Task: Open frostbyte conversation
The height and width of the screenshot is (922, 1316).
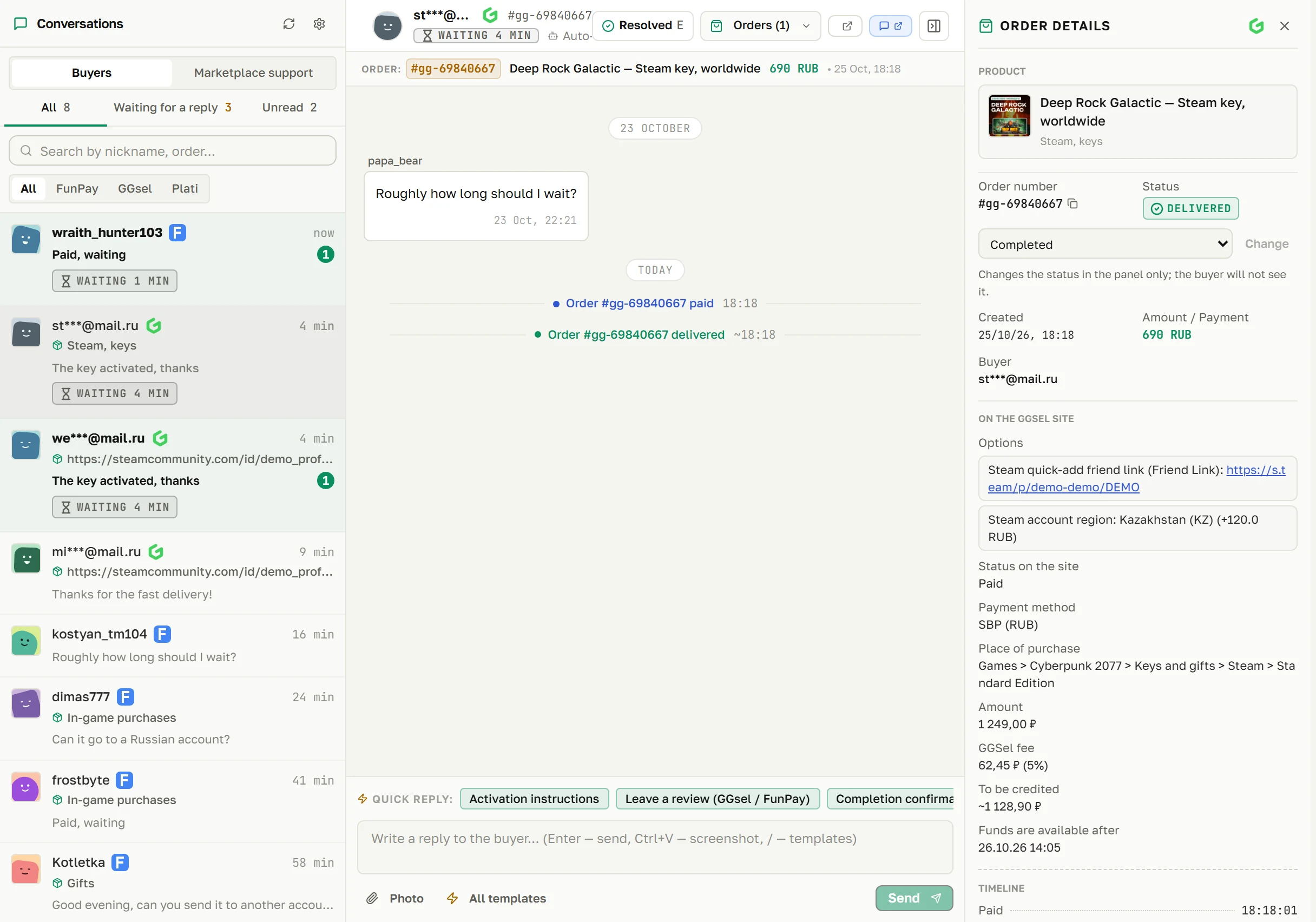Action: click(173, 801)
